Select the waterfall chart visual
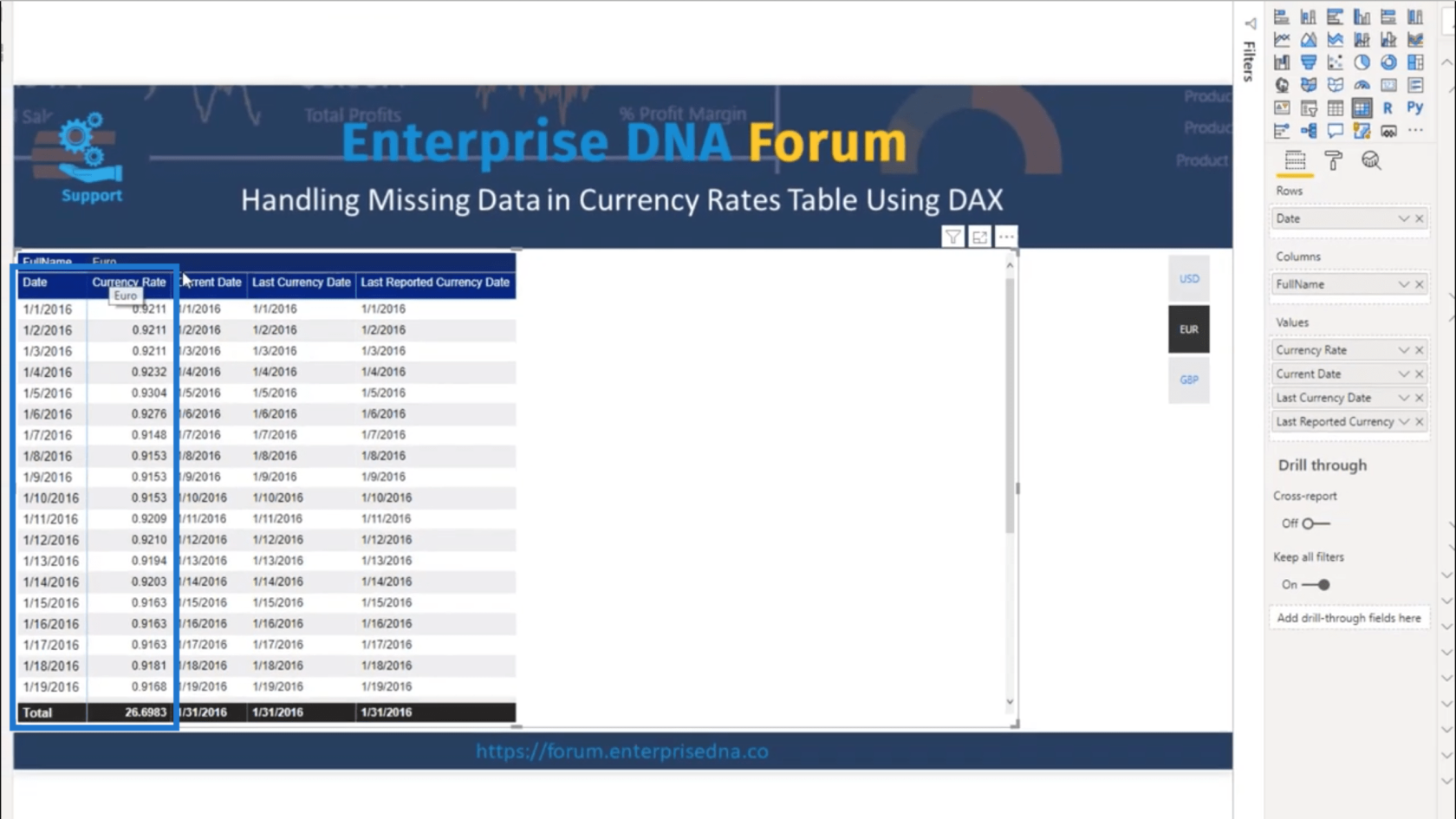The height and width of the screenshot is (819, 1456). tap(1282, 62)
